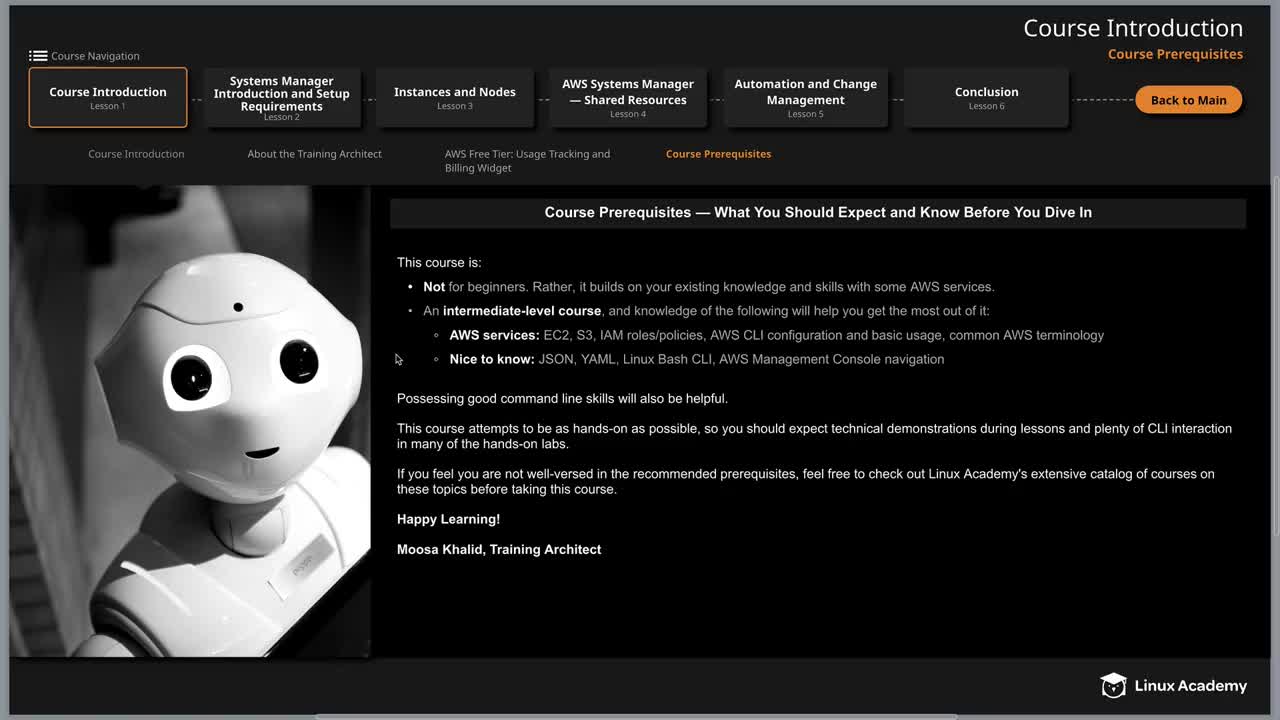Click the robot photo thumbnail
Screen dimensions: 1280x720
click(190, 421)
